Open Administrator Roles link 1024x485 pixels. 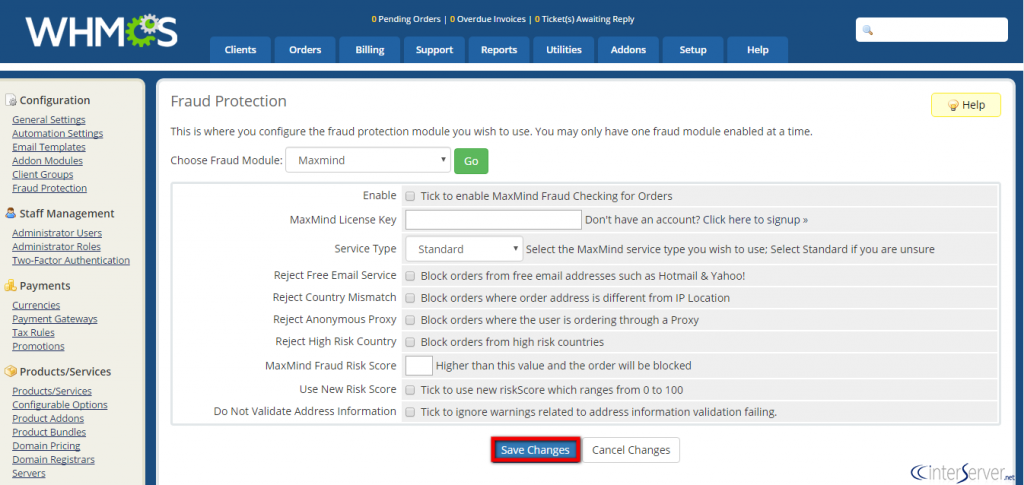click(56, 247)
